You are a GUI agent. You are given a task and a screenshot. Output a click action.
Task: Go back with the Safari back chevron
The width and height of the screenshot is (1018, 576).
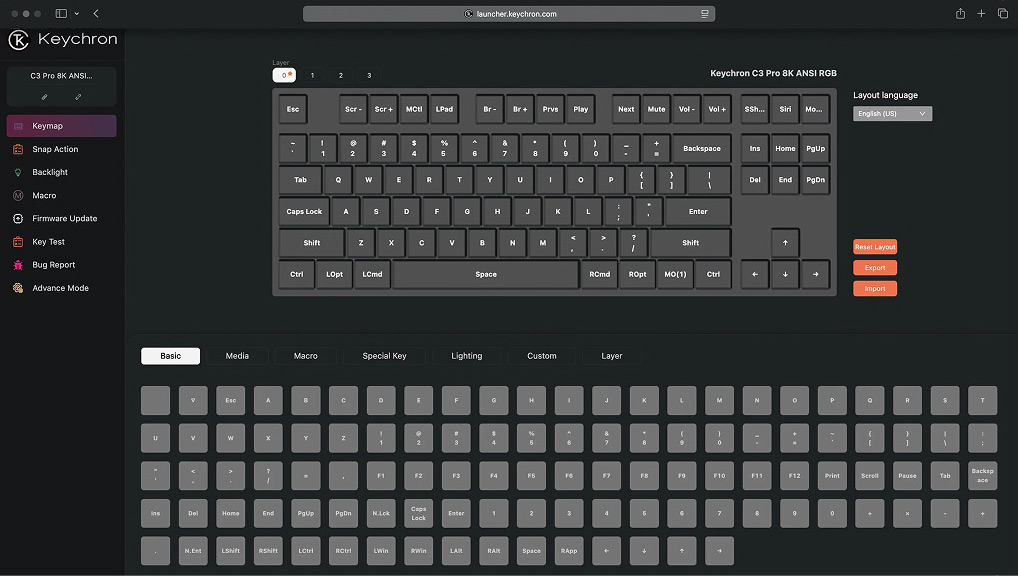click(96, 14)
